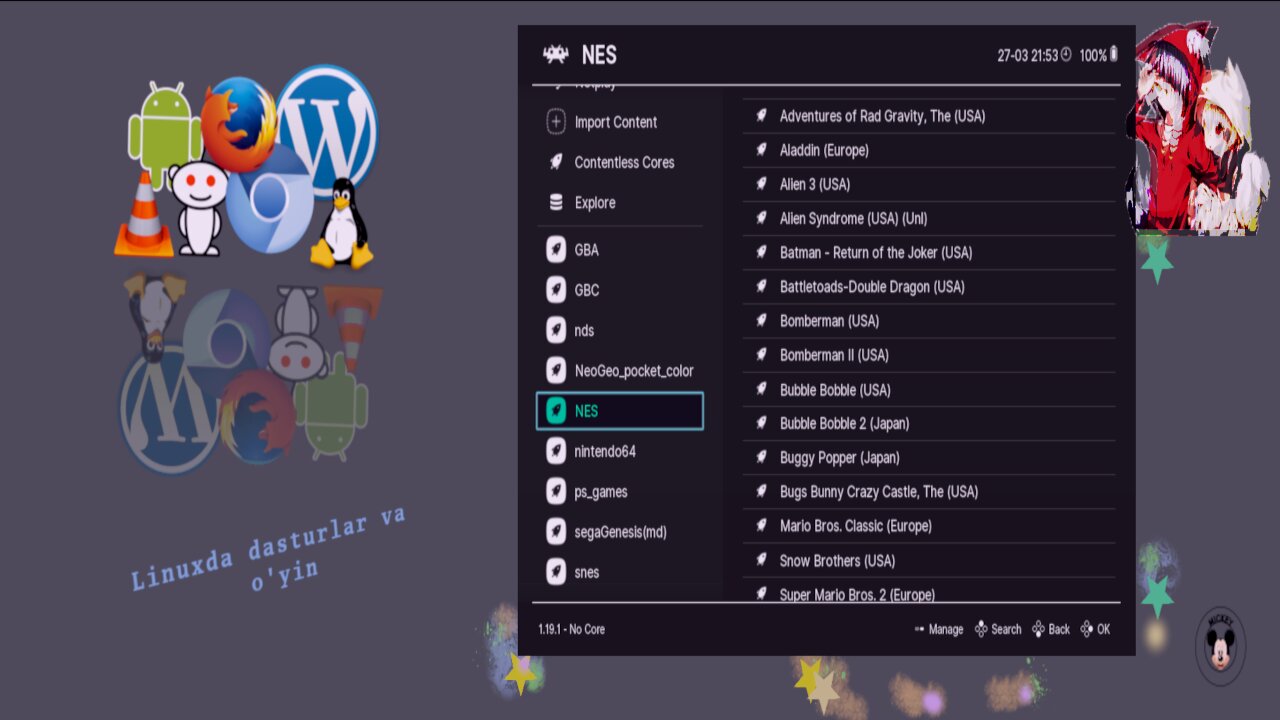Launch Bugs Bunny Crazy Castle, The (USA)
The height and width of the screenshot is (720, 1280).
pos(928,491)
